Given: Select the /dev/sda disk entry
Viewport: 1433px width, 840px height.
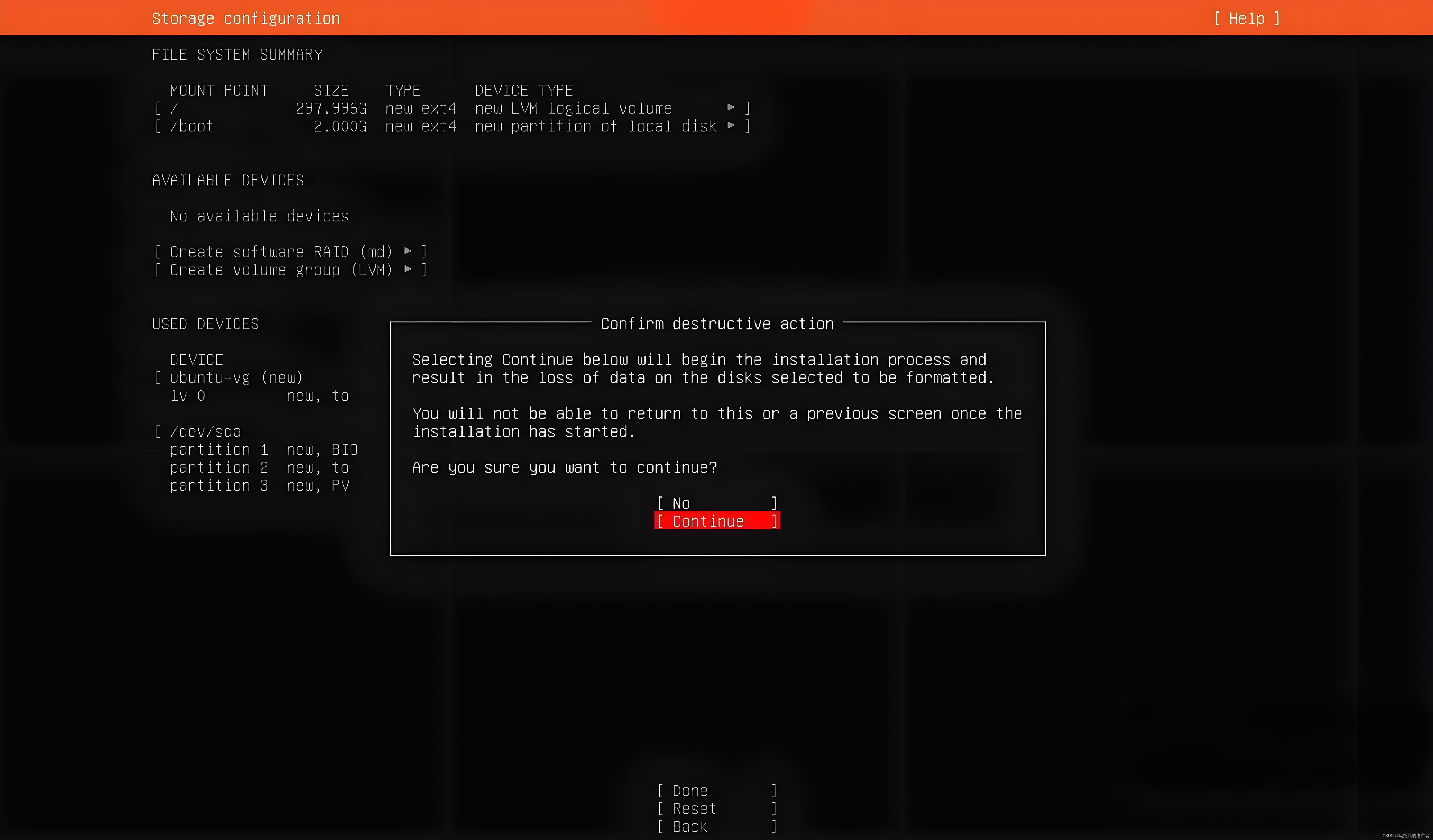Looking at the screenshot, I should 205,431.
